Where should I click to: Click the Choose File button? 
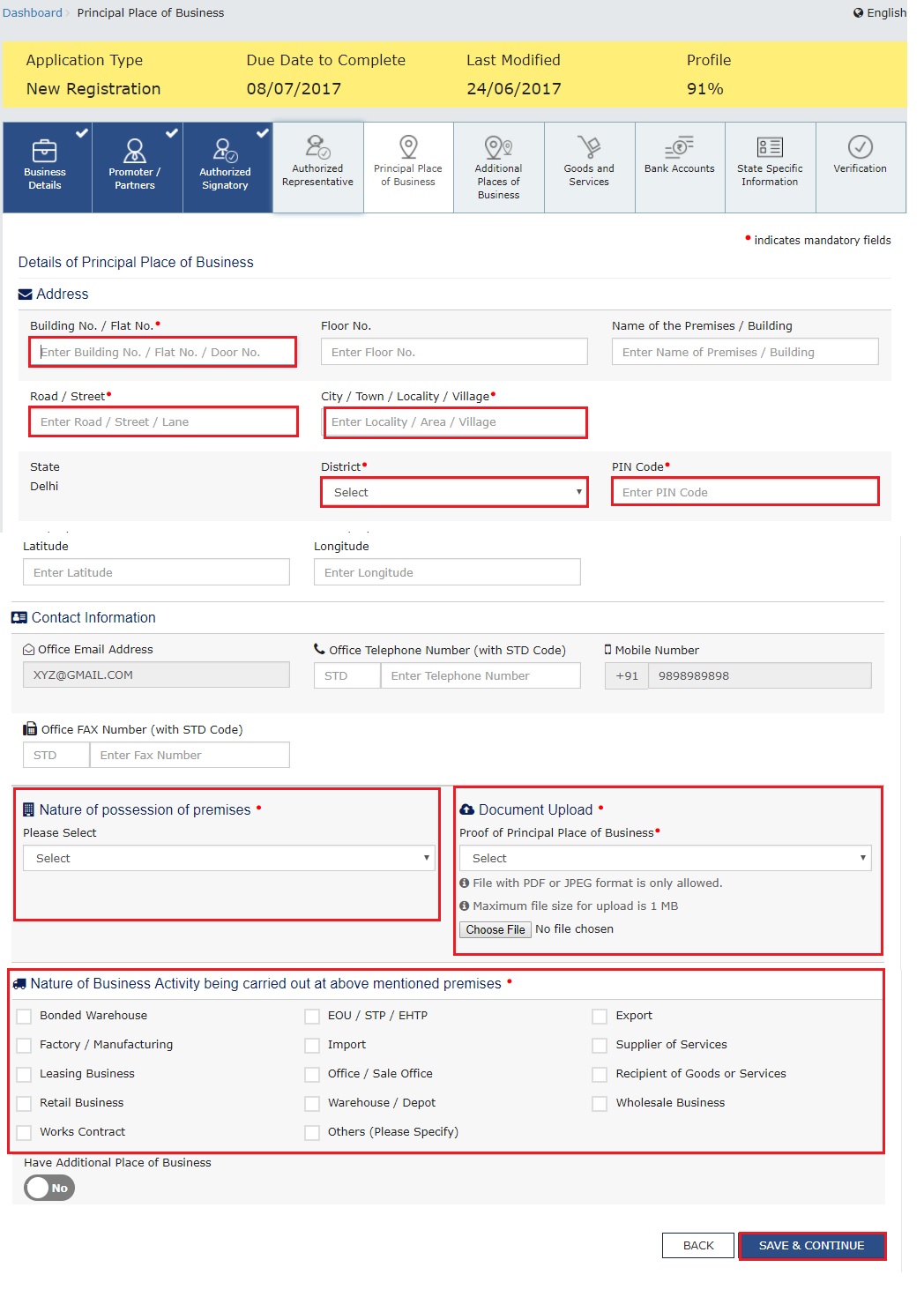point(496,929)
